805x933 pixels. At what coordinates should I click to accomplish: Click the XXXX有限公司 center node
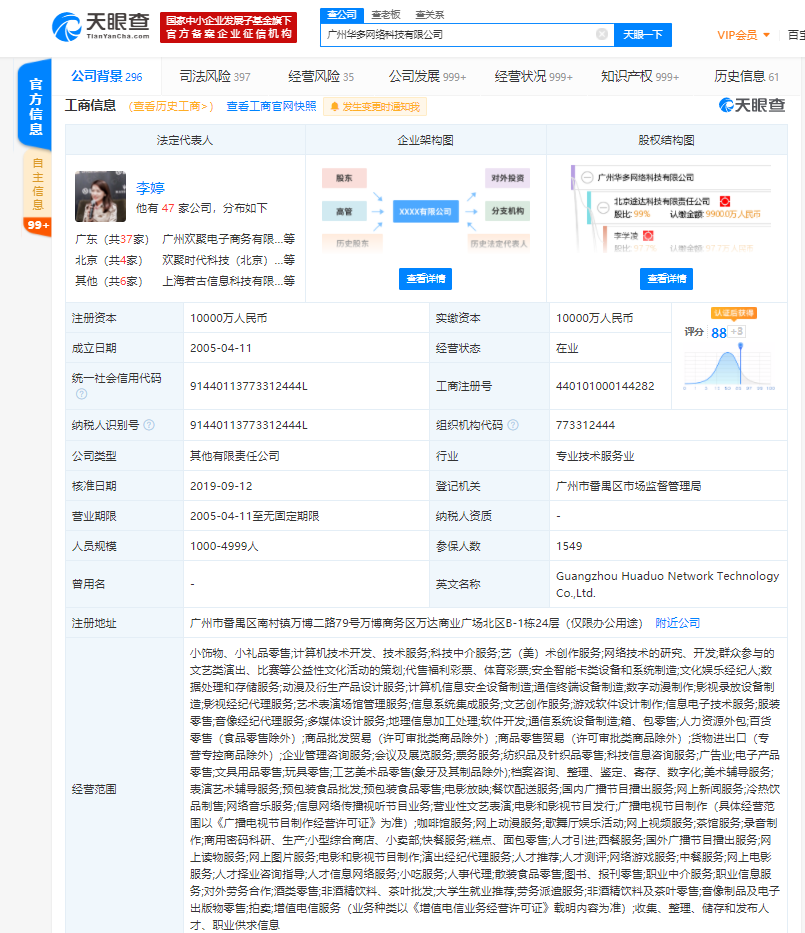click(x=425, y=211)
